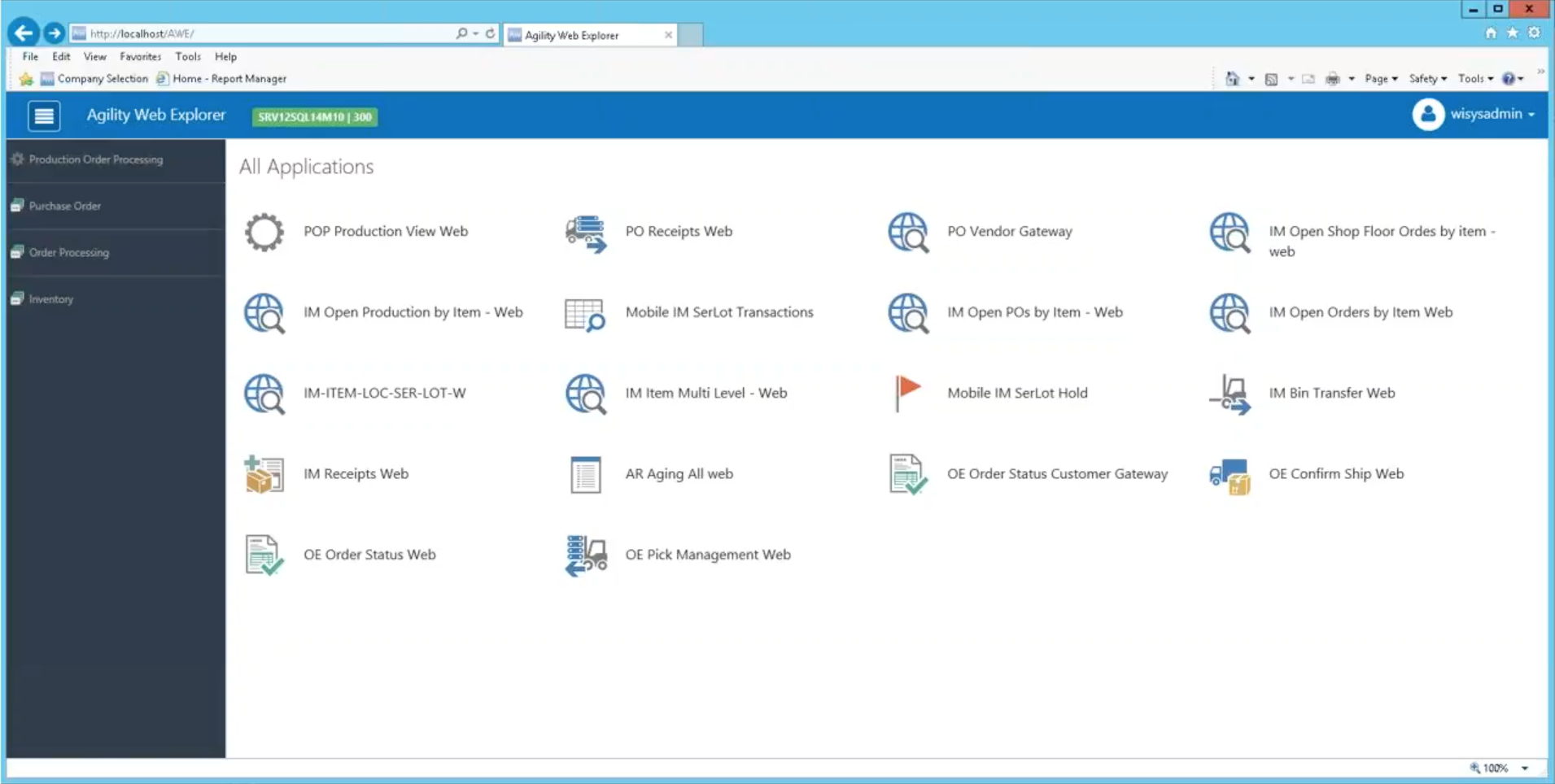Viewport: 1555px width, 784px height.
Task: Open the OE Order Status Web checkmark icon
Action: click(x=264, y=555)
